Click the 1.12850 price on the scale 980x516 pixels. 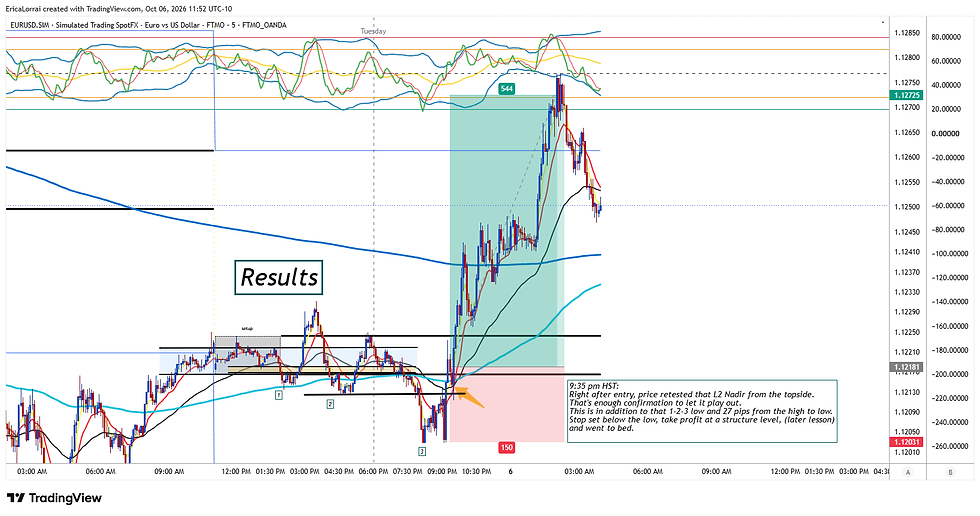[x=907, y=32]
